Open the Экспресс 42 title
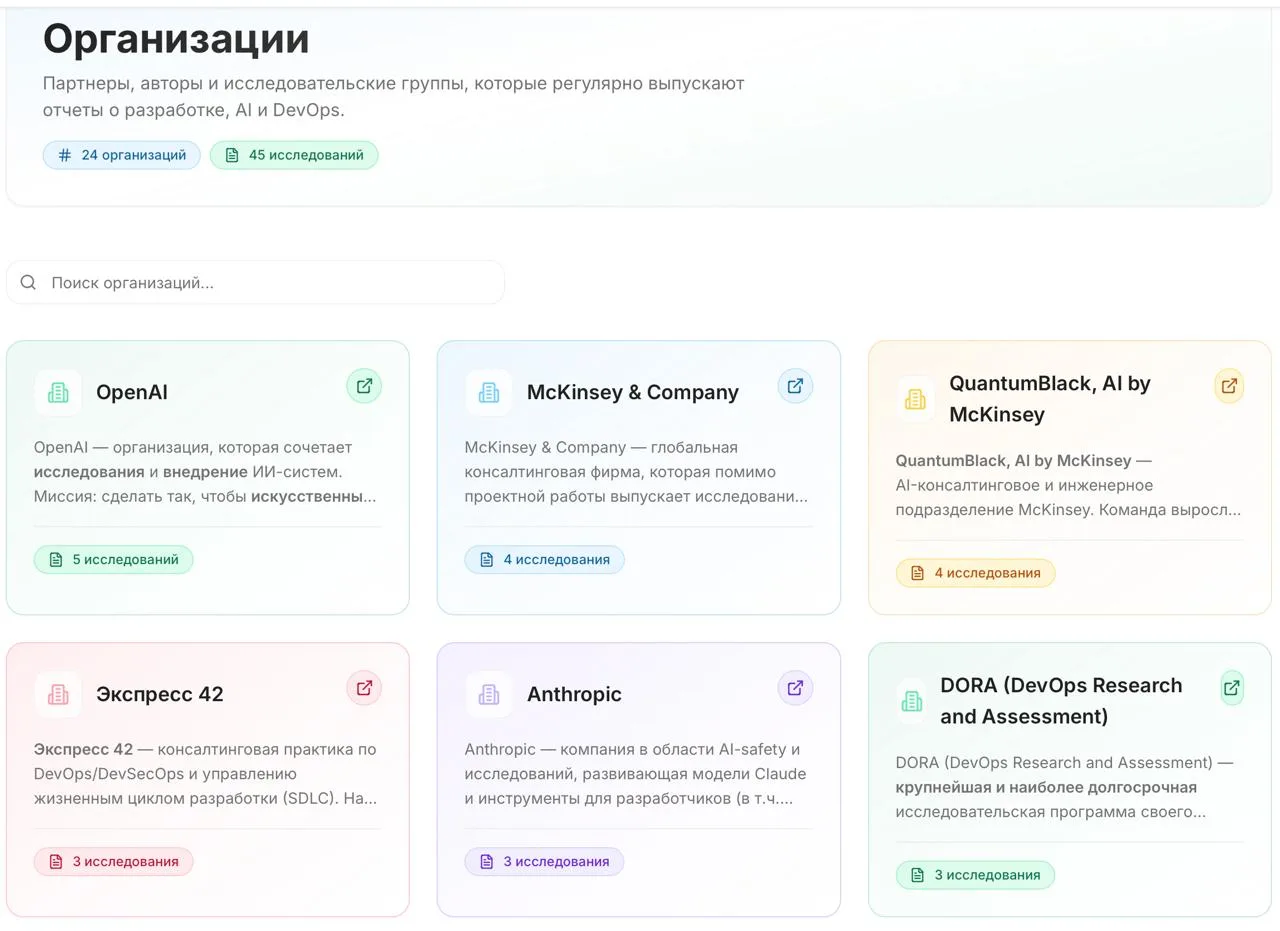Viewport: 1280px width, 931px height. pos(160,695)
